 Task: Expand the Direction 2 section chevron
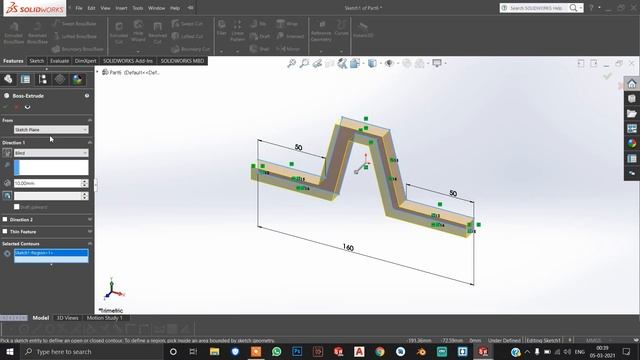pos(90,220)
